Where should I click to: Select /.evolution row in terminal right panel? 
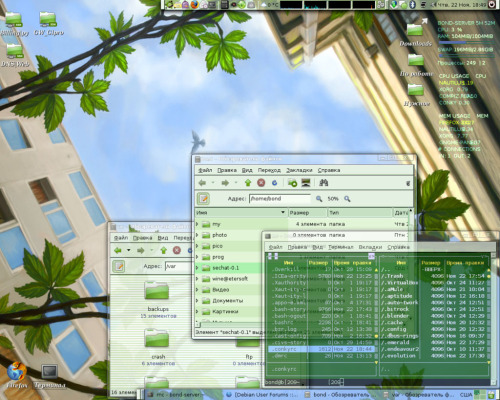[x=434, y=356]
